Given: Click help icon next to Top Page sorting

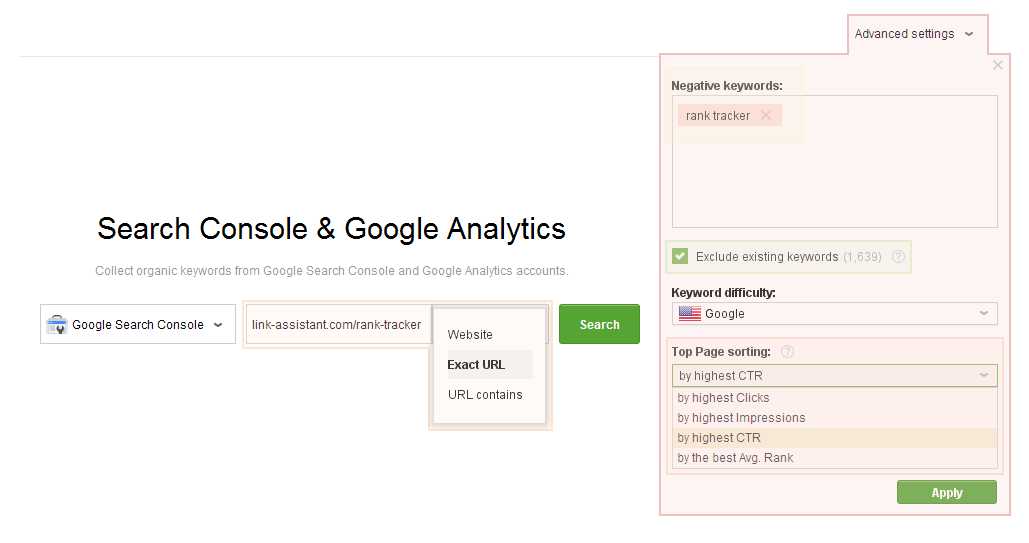Looking at the screenshot, I should click(x=788, y=352).
